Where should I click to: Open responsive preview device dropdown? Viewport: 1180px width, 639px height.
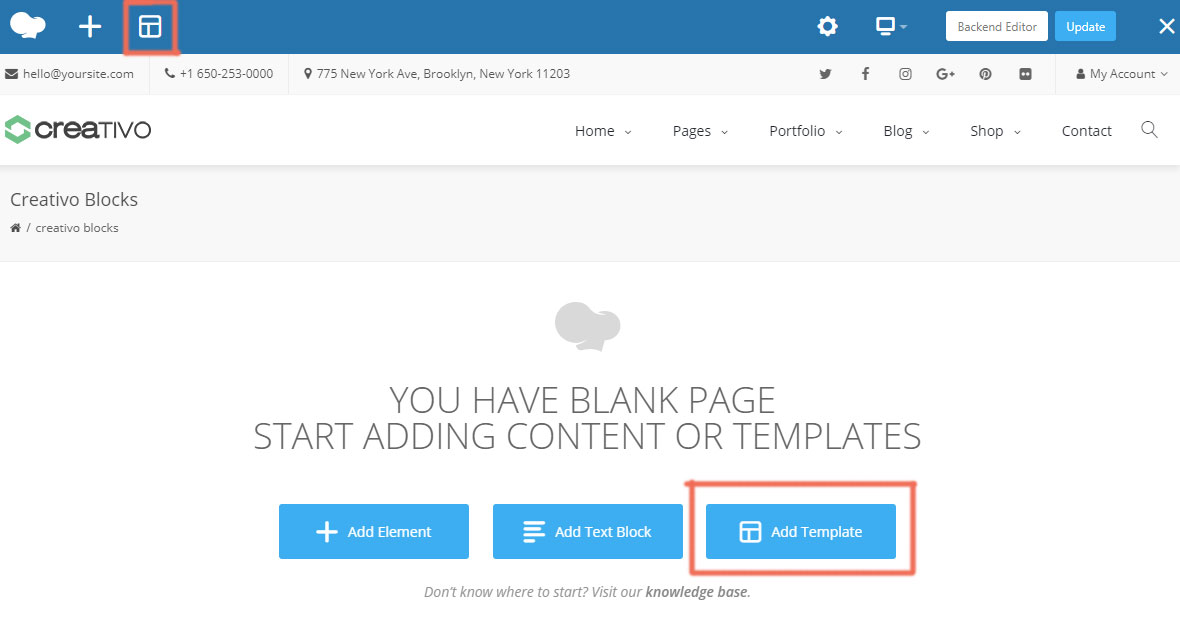coord(891,26)
